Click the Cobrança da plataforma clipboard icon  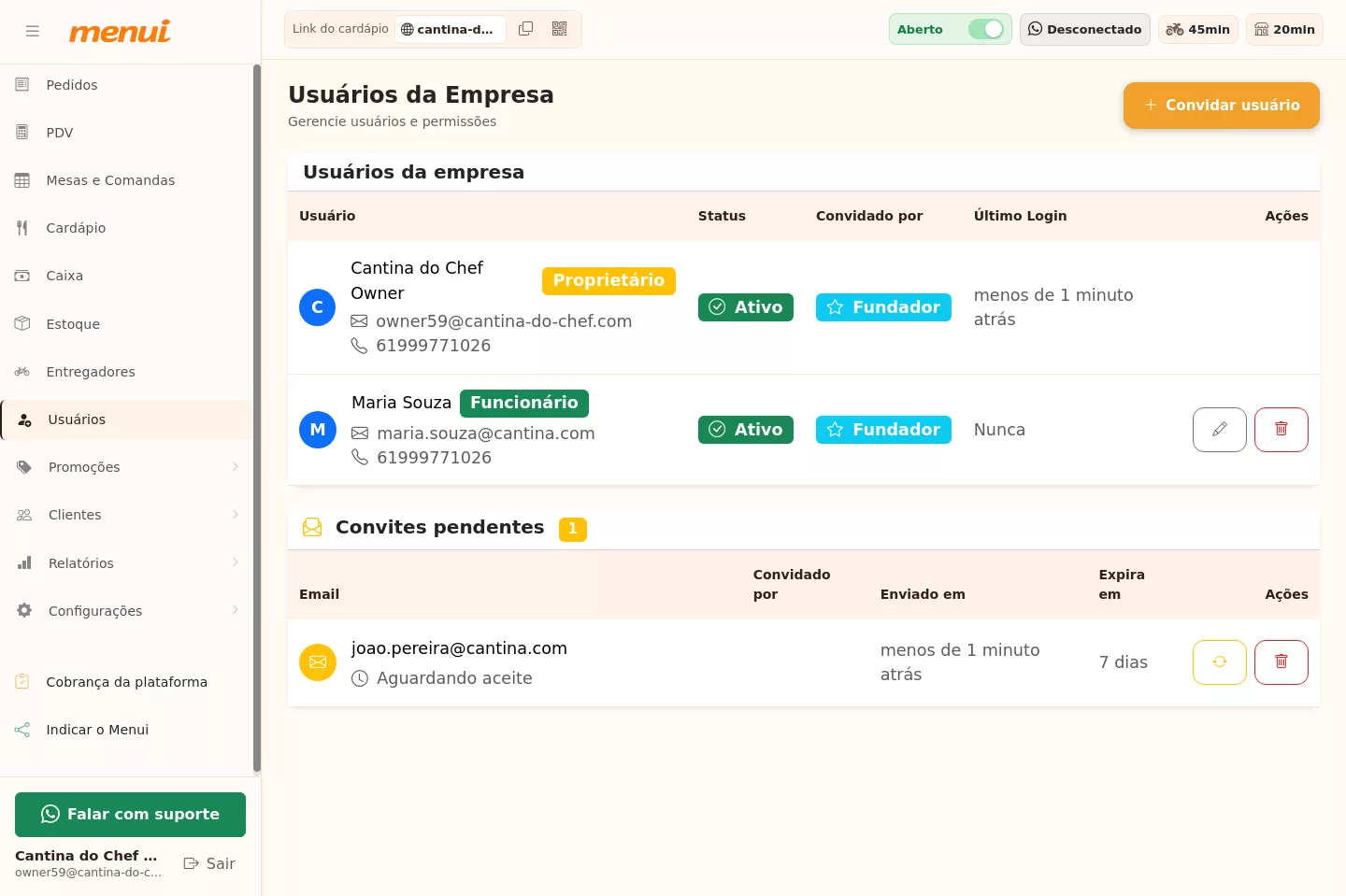pos(22,682)
